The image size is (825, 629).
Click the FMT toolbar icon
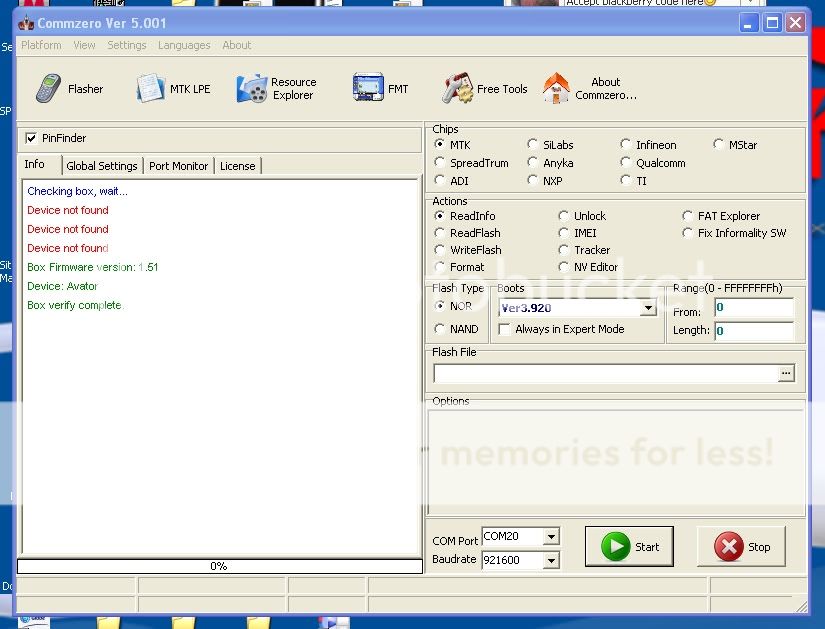(381, 89)
